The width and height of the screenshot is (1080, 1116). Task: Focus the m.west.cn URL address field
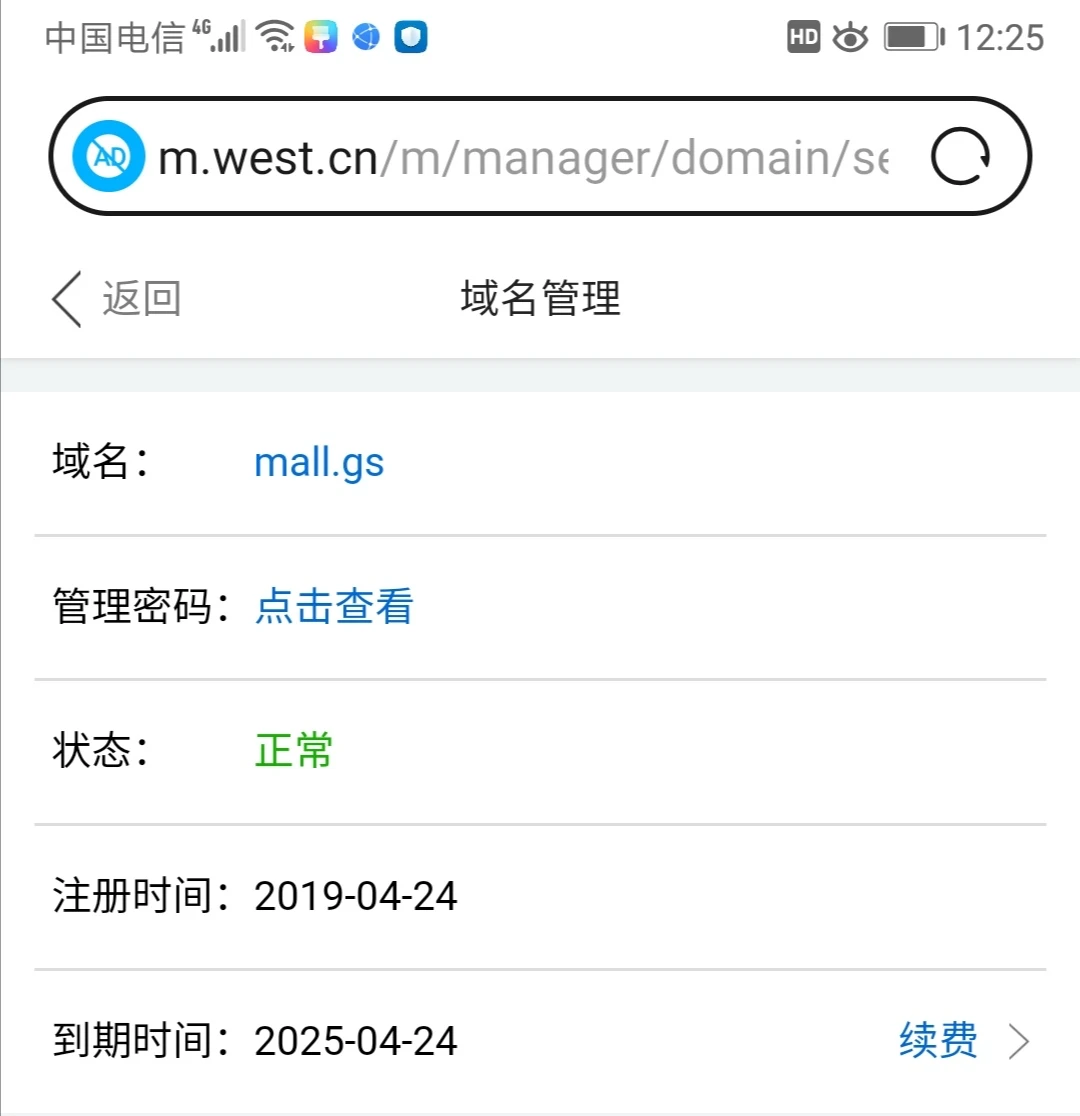(x=520, y=157)
